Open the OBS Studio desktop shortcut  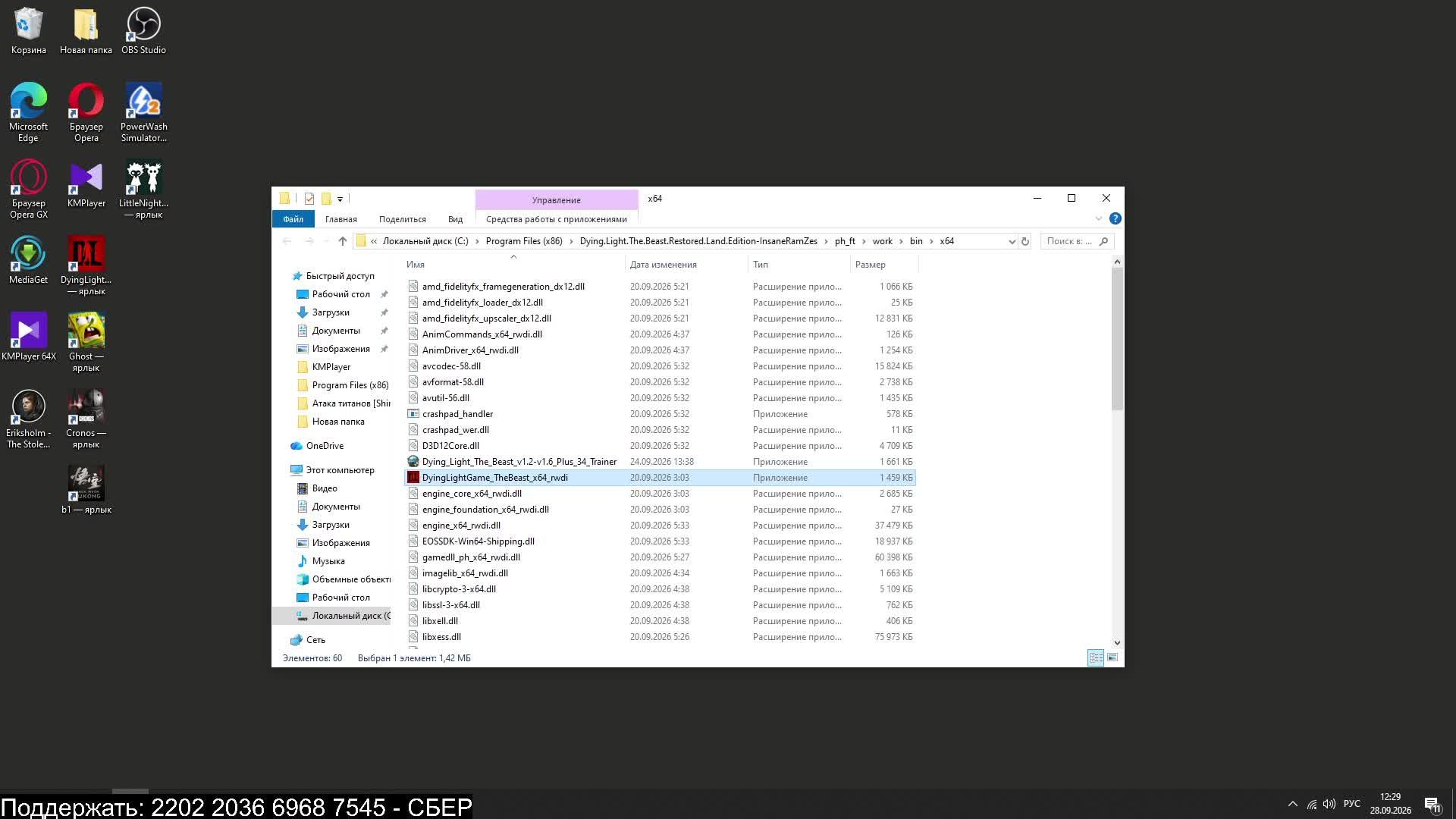[x=143, y=31]
